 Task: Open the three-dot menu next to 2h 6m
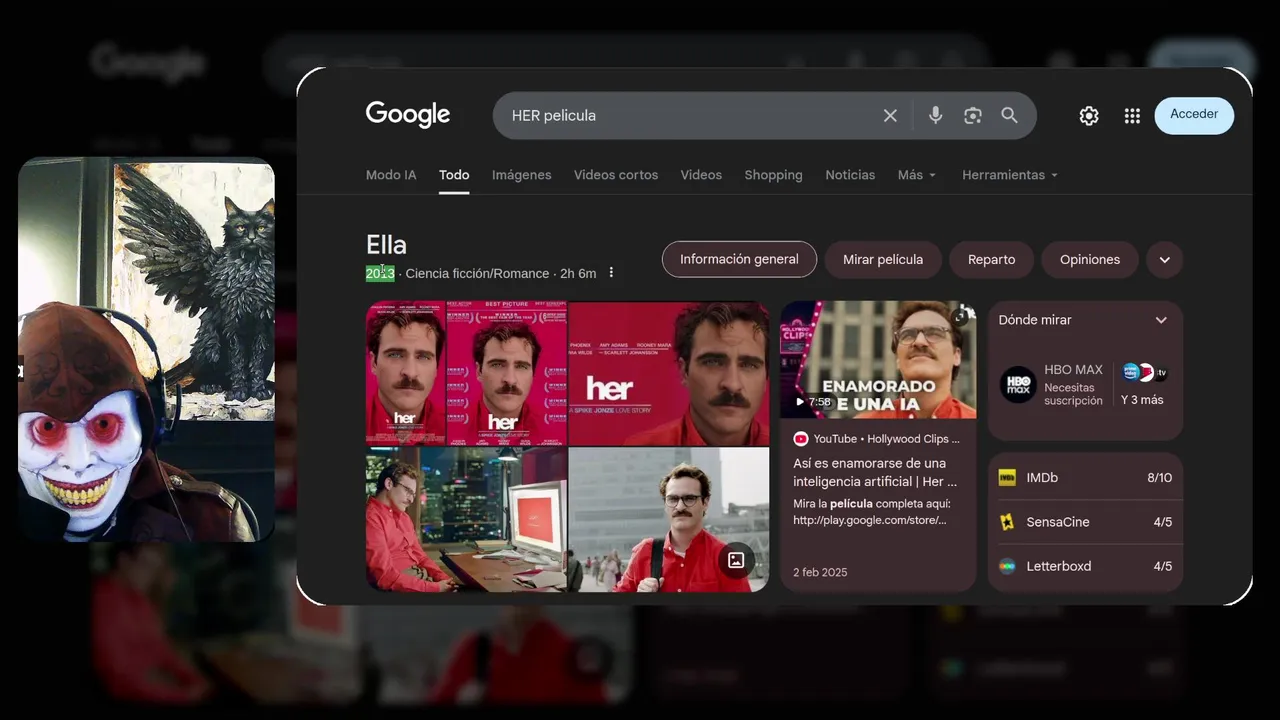611,273
